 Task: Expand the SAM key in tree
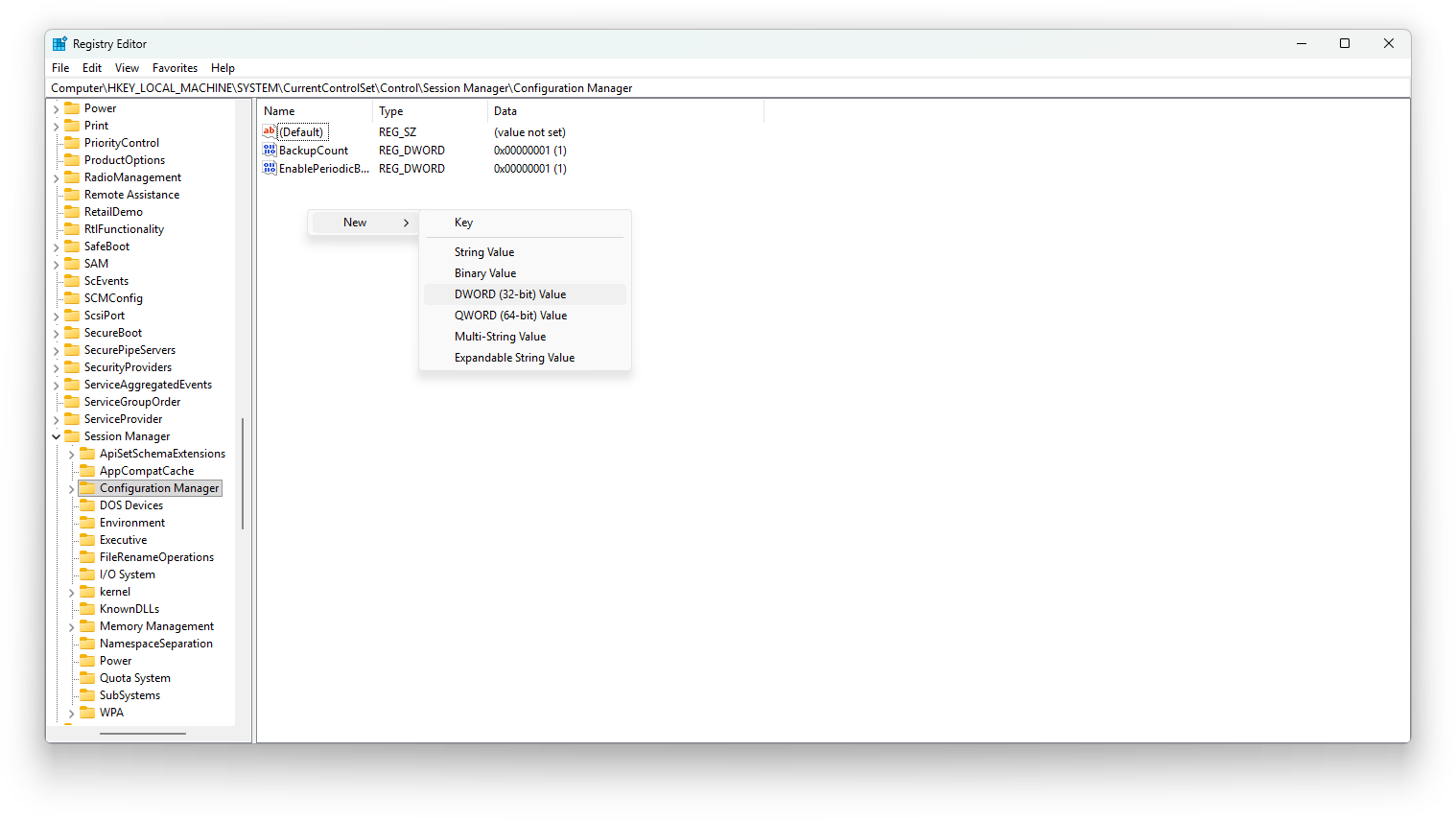[x=56, y=265]
